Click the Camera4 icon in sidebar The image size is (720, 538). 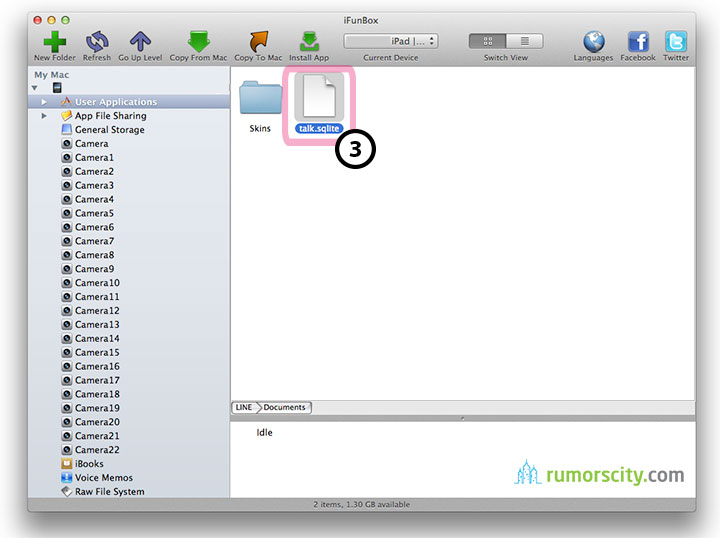(x=67, y=199)
